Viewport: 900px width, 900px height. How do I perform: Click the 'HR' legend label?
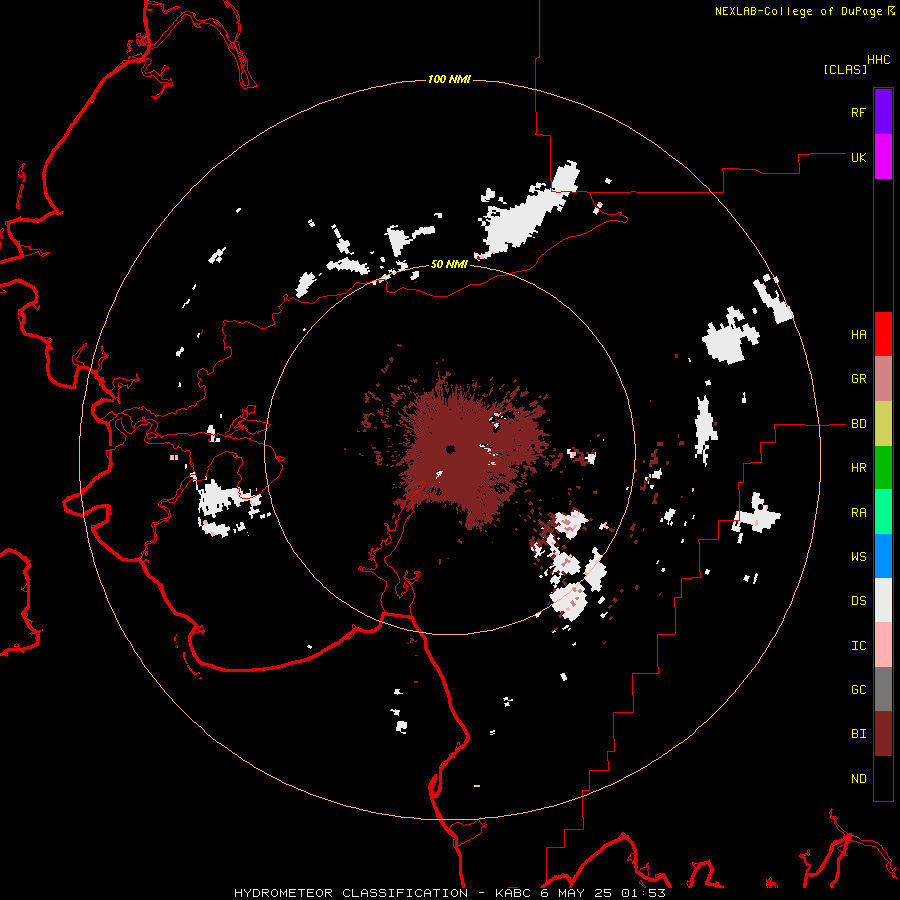click(x=858, y=468)
